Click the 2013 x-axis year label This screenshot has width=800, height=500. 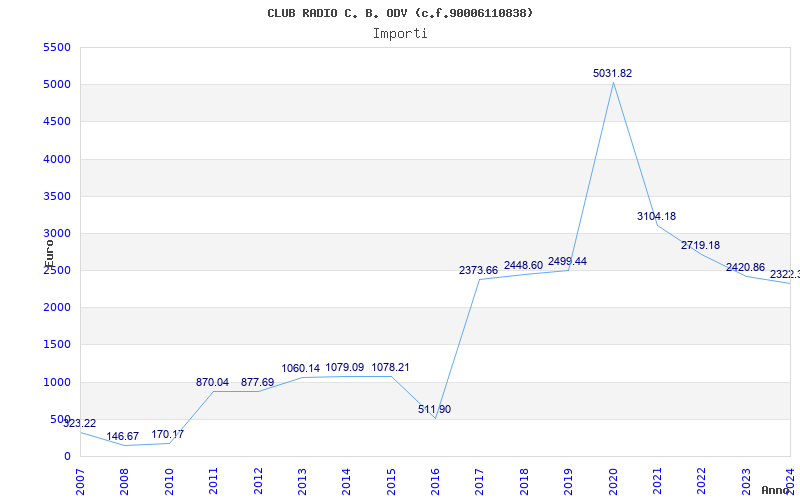tap(302, 482)
